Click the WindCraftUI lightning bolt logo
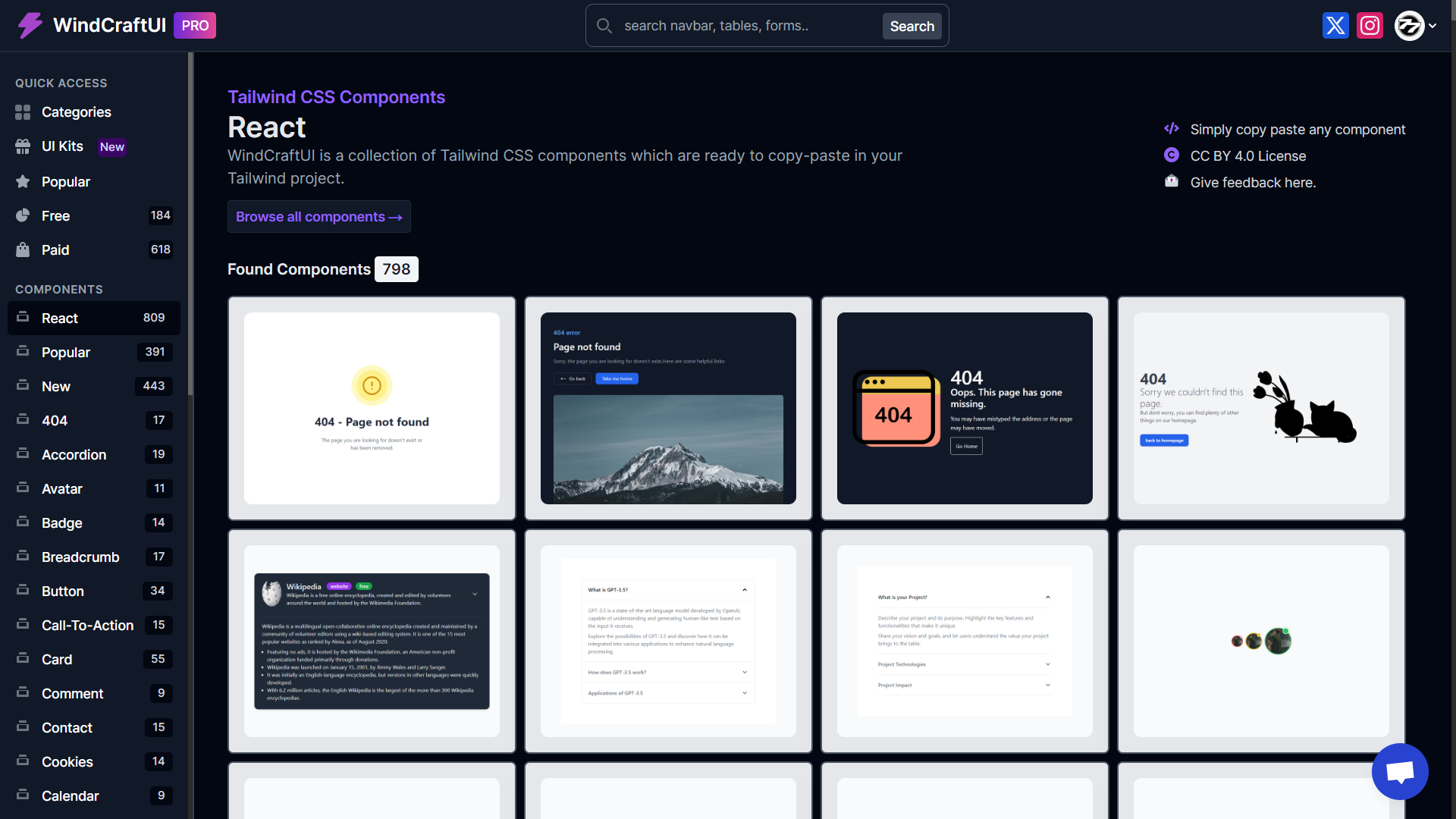 click(30, 26)
